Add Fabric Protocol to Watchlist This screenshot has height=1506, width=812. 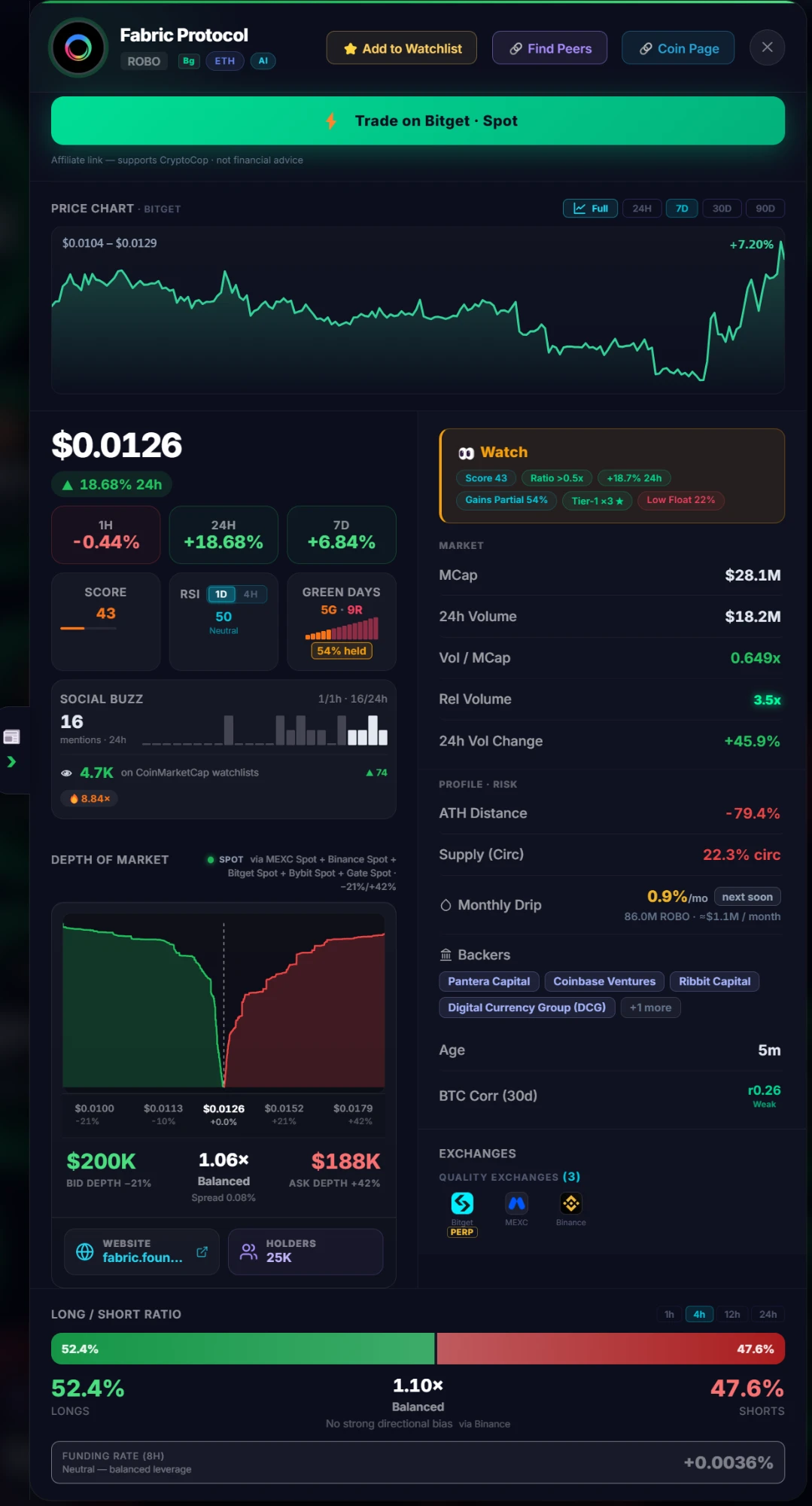click(401, 48)
